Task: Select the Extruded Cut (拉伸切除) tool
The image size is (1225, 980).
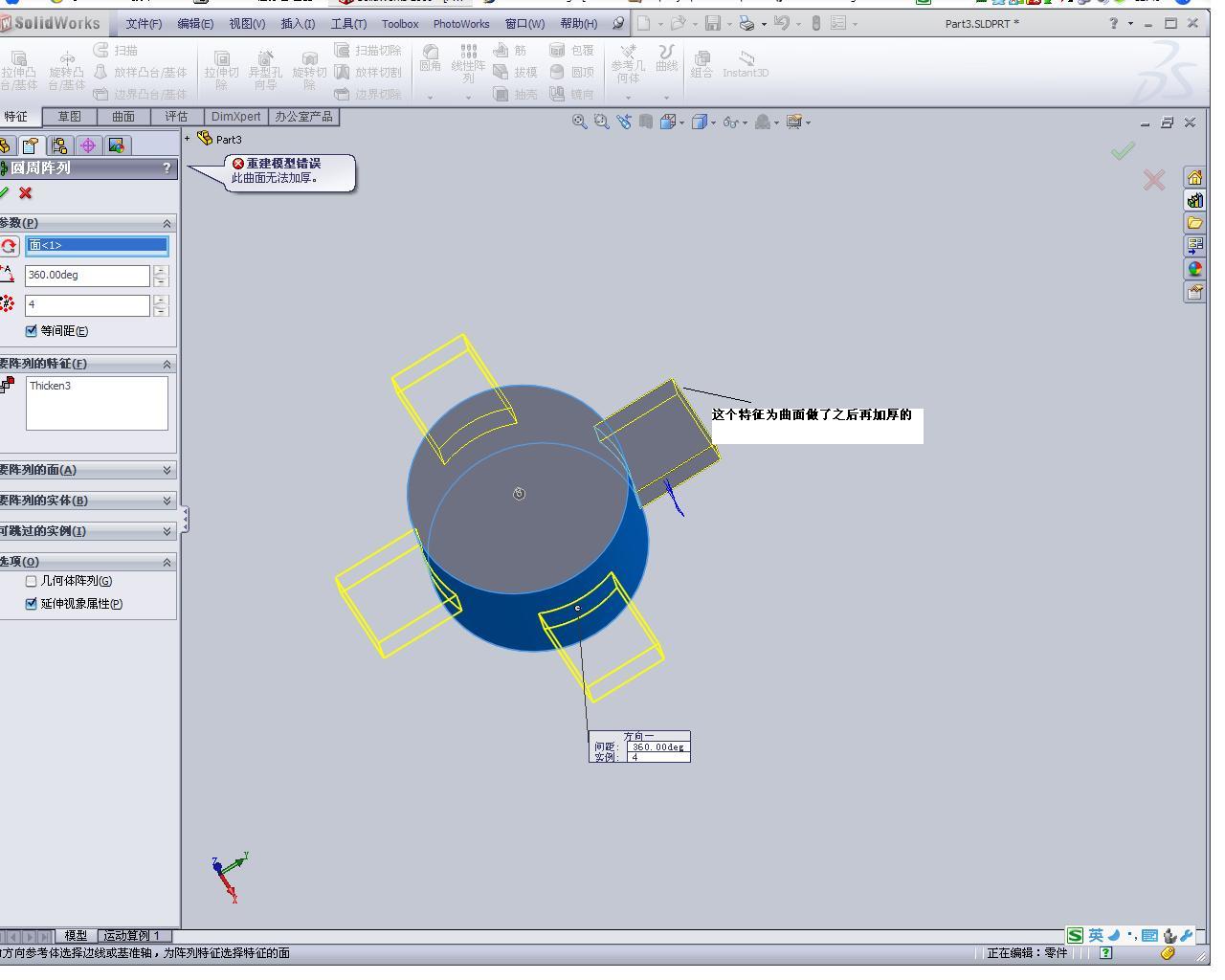Action: (221, 71)
